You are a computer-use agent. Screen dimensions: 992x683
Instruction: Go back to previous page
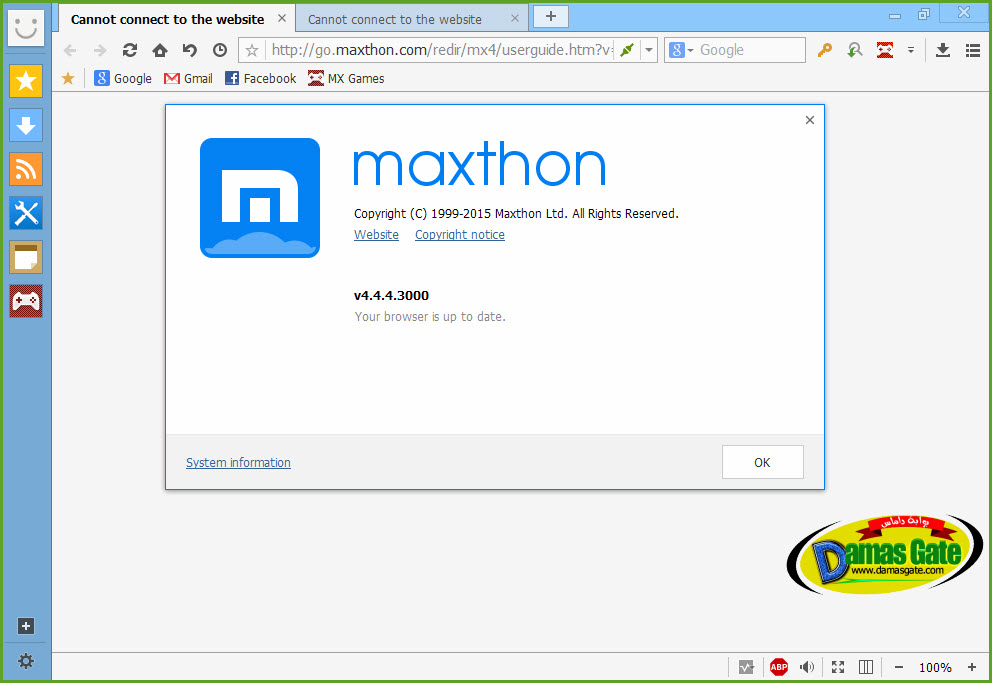[70, 50]
